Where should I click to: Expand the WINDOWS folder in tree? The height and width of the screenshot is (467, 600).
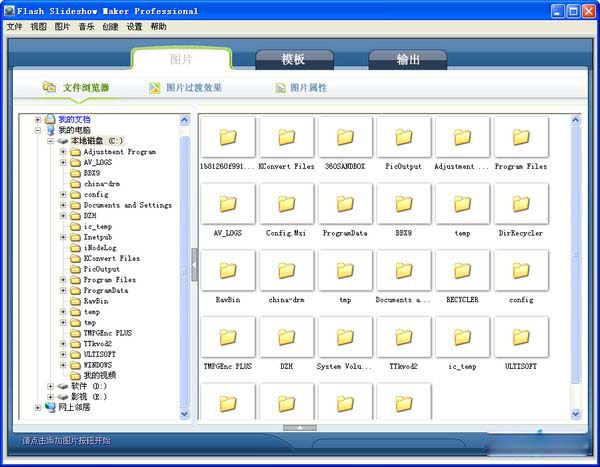[x=63, y=365]
